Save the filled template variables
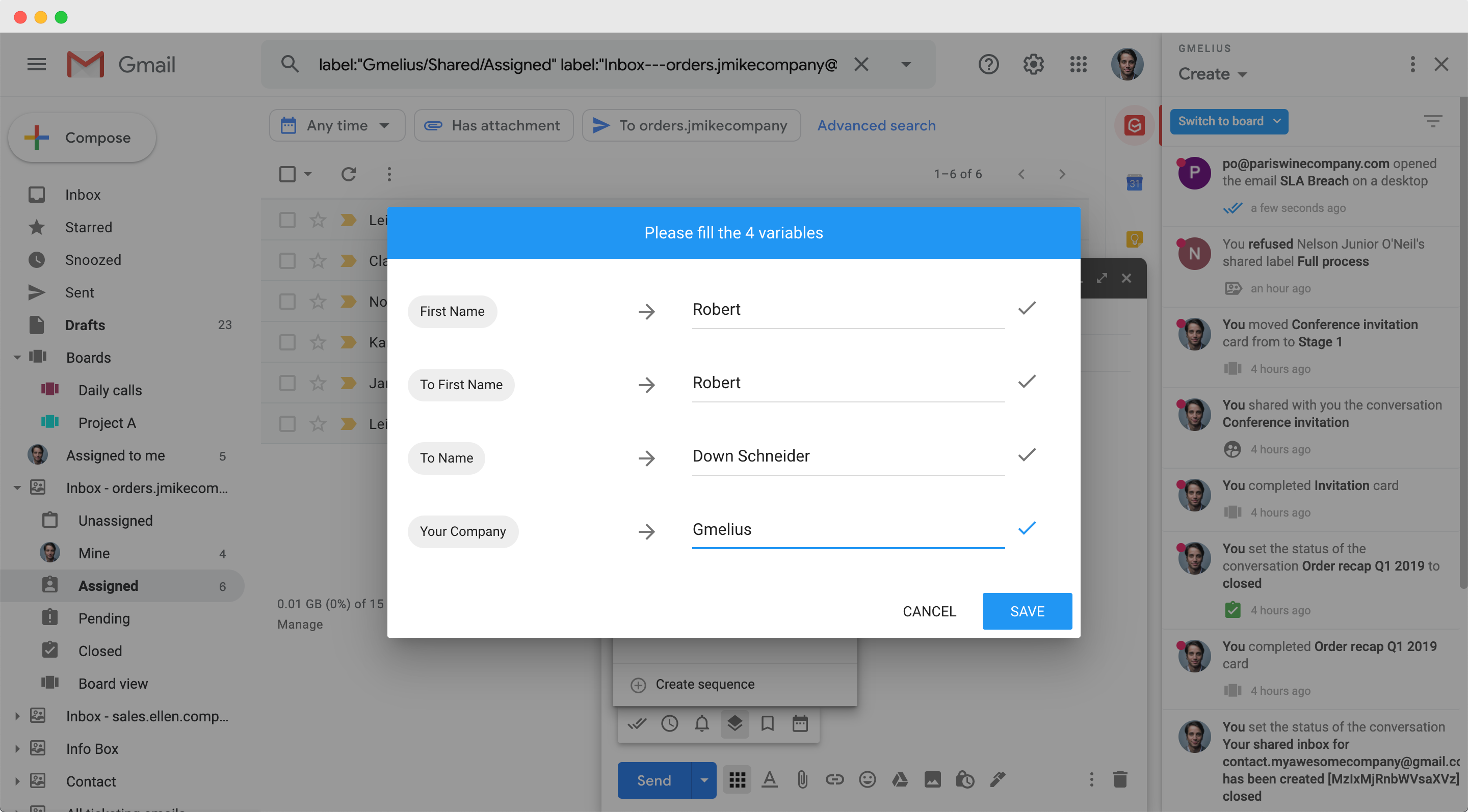This screenshot has width=1468, height=812. [1027, 611]
